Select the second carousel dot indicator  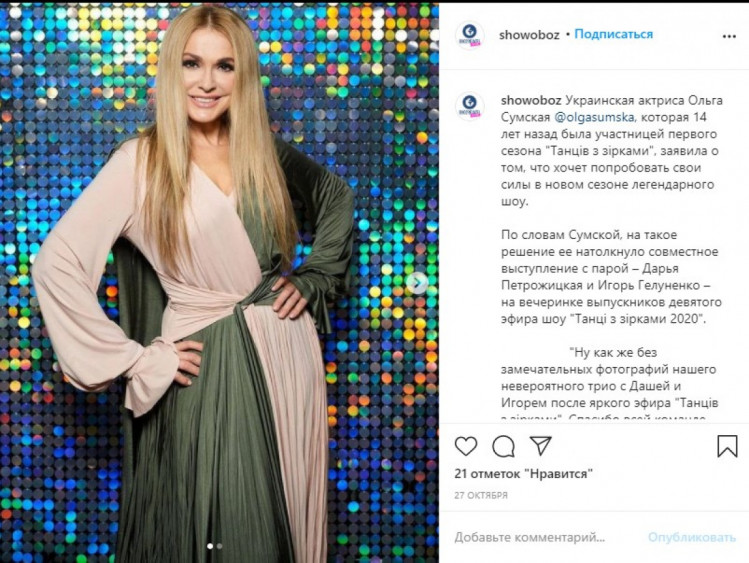220,546
